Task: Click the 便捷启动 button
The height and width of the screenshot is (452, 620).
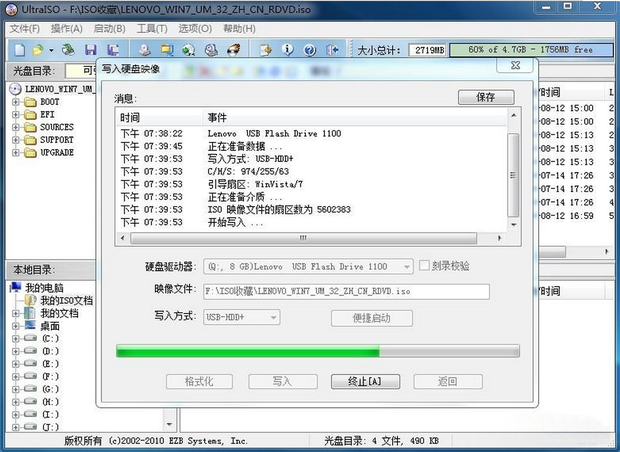Action: (x=372, y=318)
